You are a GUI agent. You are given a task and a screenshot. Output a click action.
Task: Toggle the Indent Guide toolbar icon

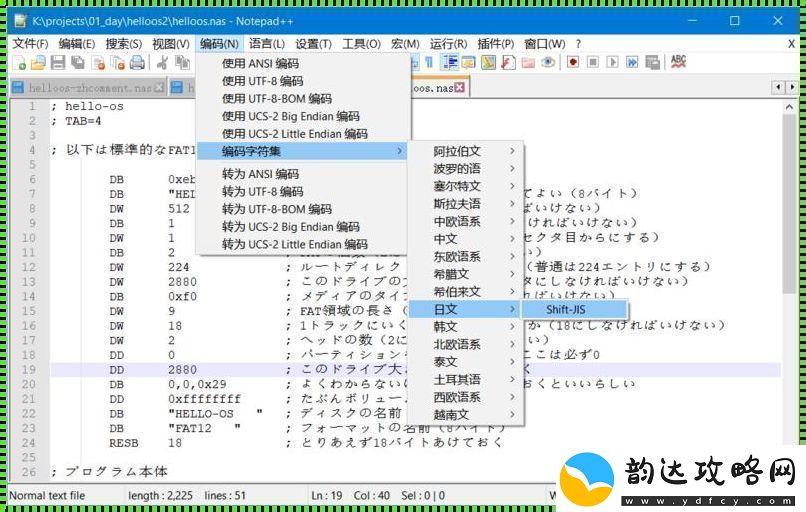tap(450, 63)
